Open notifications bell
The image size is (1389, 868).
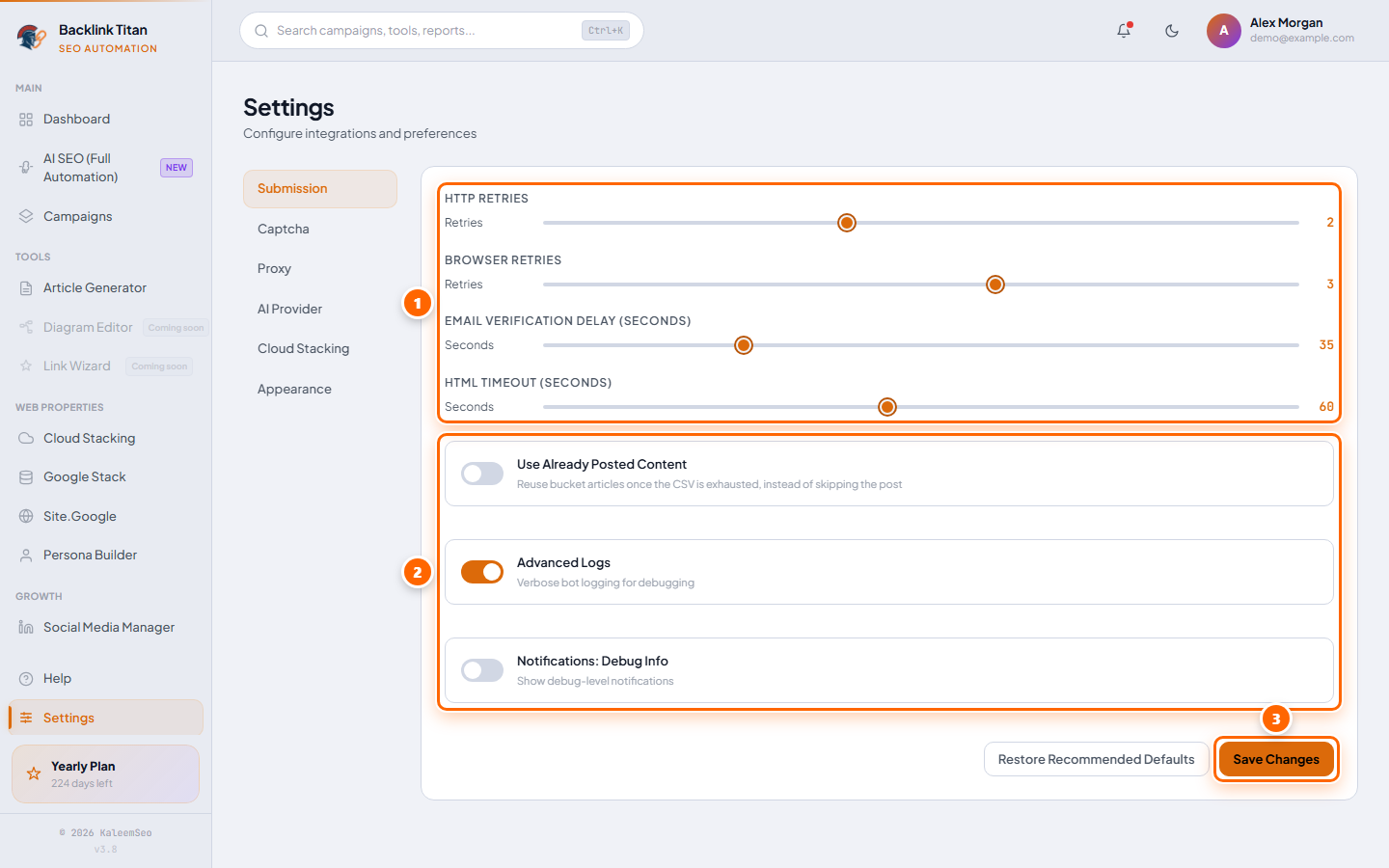(x=1124, y=31)
